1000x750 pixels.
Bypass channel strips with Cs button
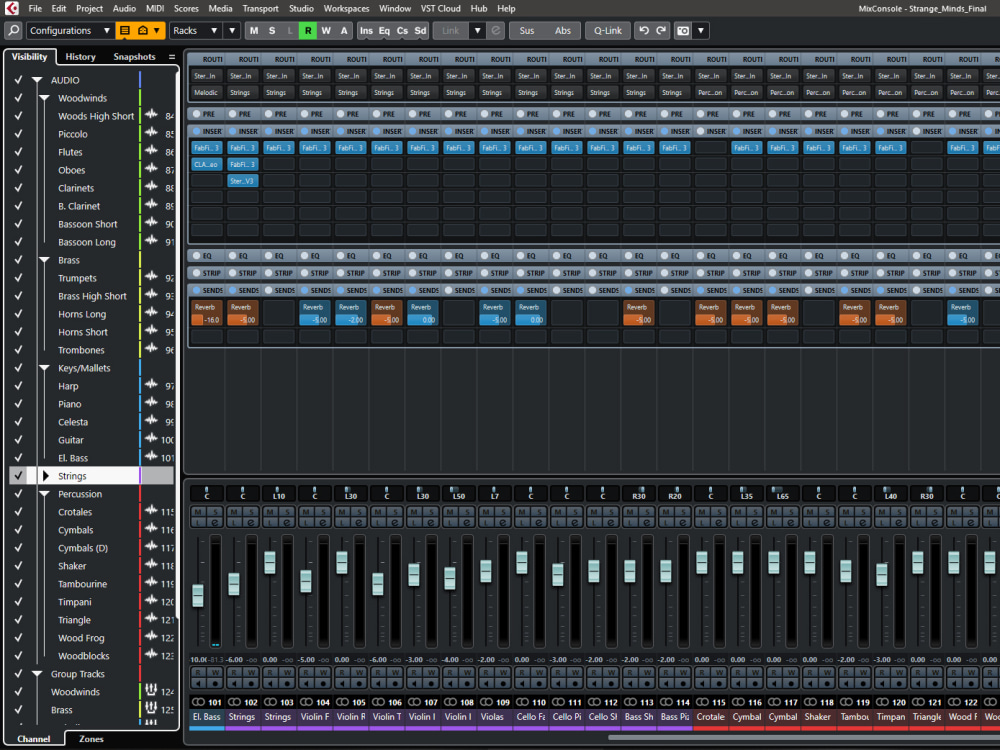click(402, 31)
